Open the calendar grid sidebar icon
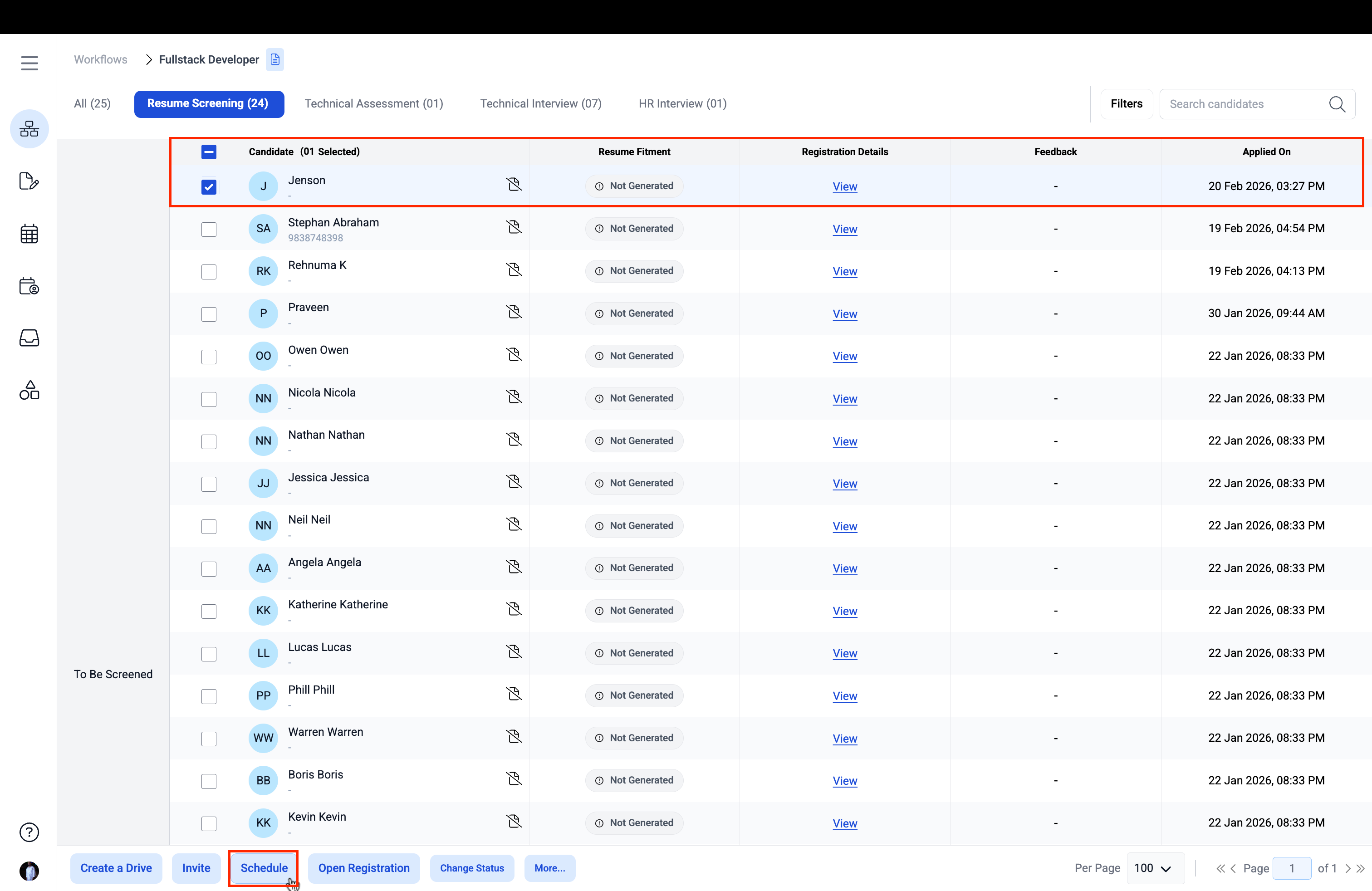 point(29,234)
